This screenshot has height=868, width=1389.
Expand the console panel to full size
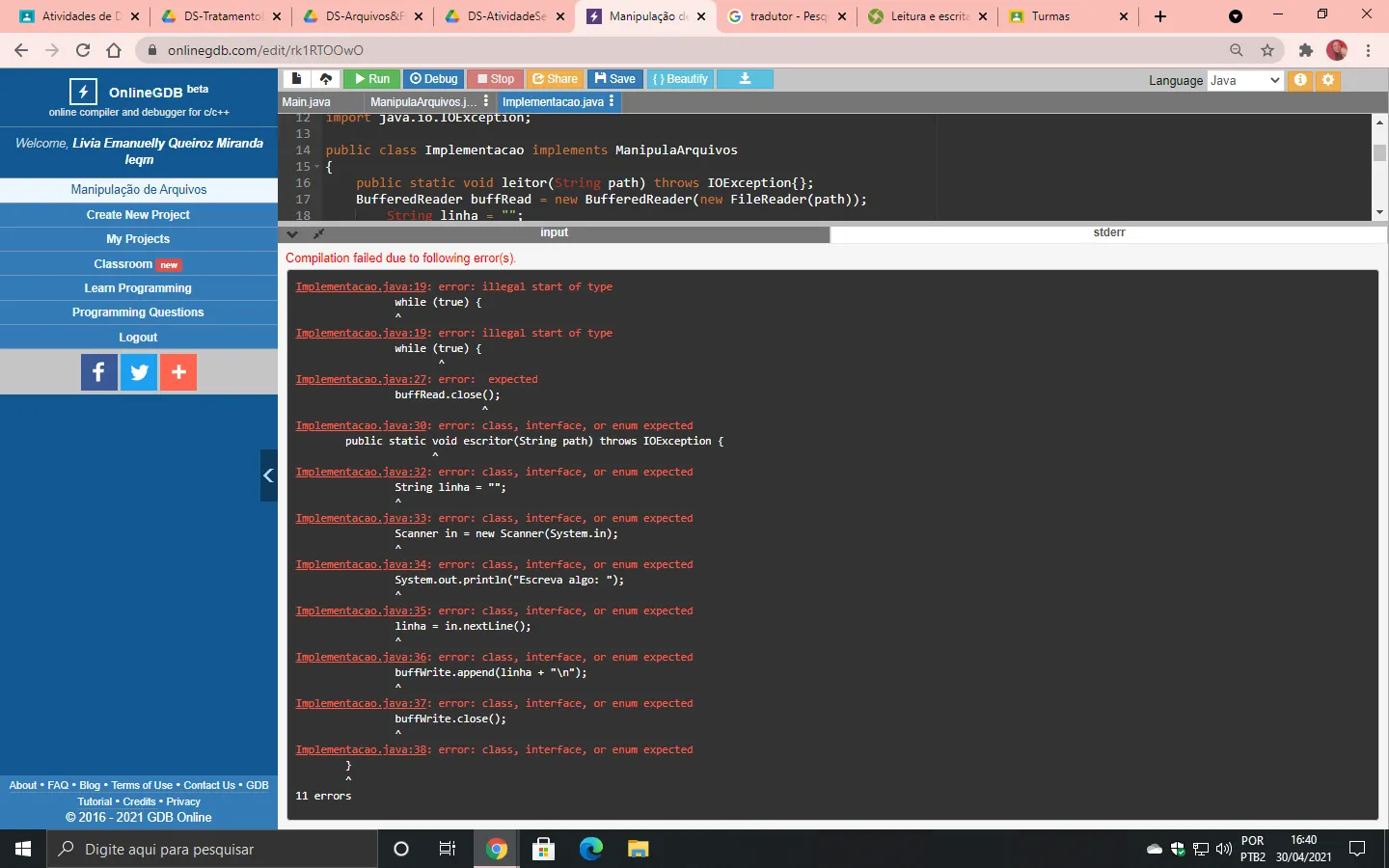coord(318,233)
